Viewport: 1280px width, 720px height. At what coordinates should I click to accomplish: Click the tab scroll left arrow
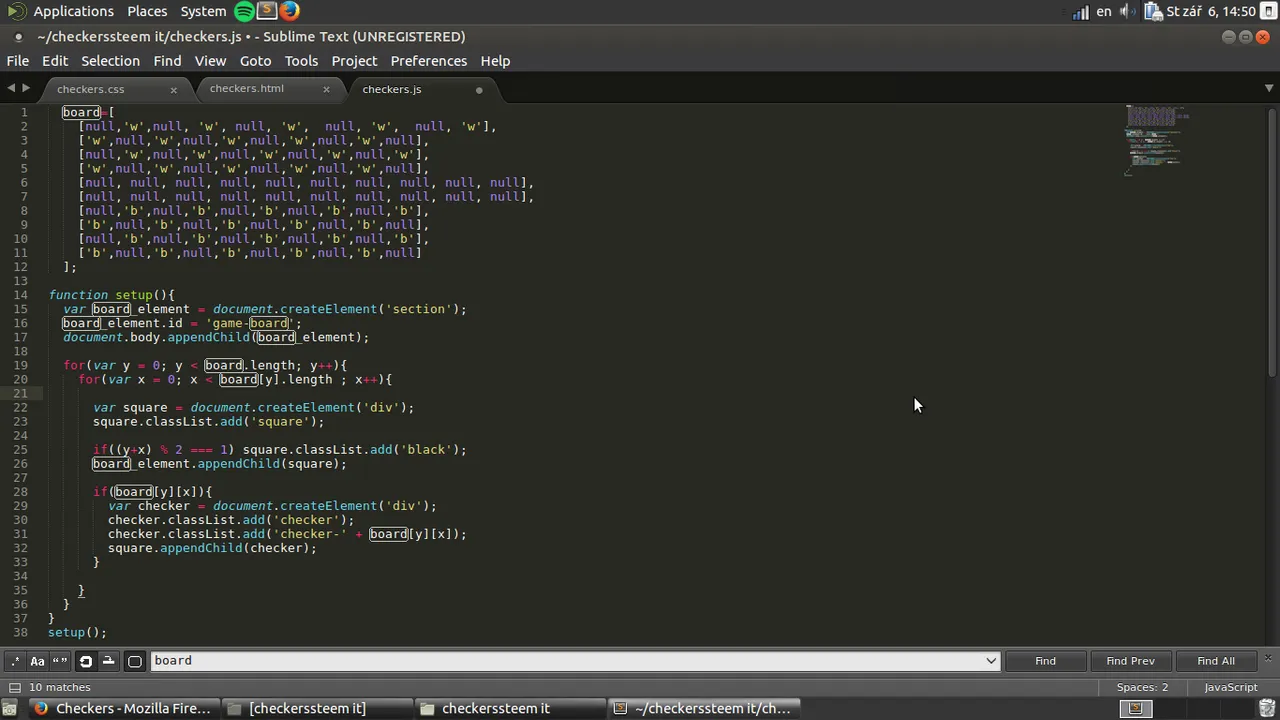tap(11, 88)
